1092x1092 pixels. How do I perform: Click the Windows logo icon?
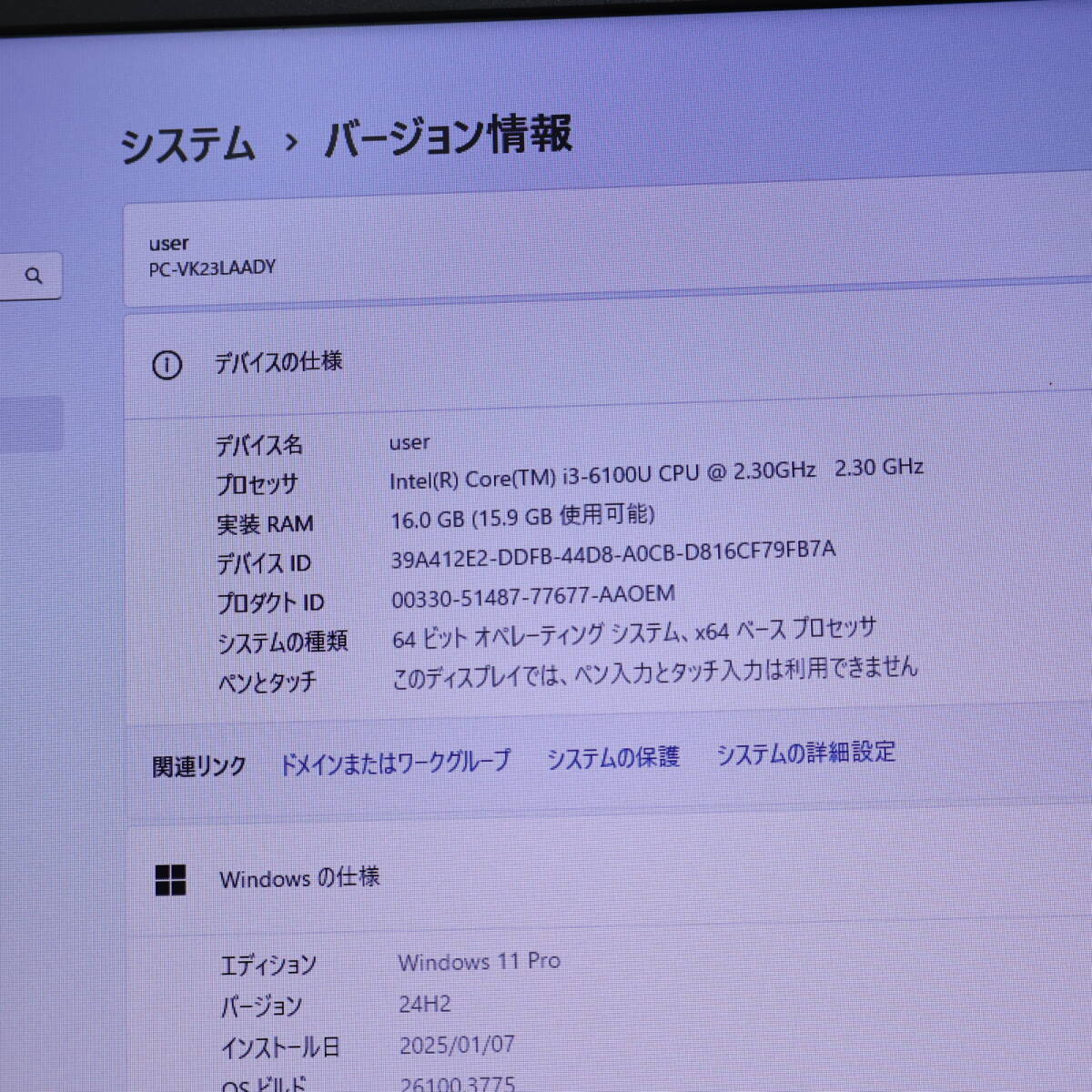pos(170,880)
